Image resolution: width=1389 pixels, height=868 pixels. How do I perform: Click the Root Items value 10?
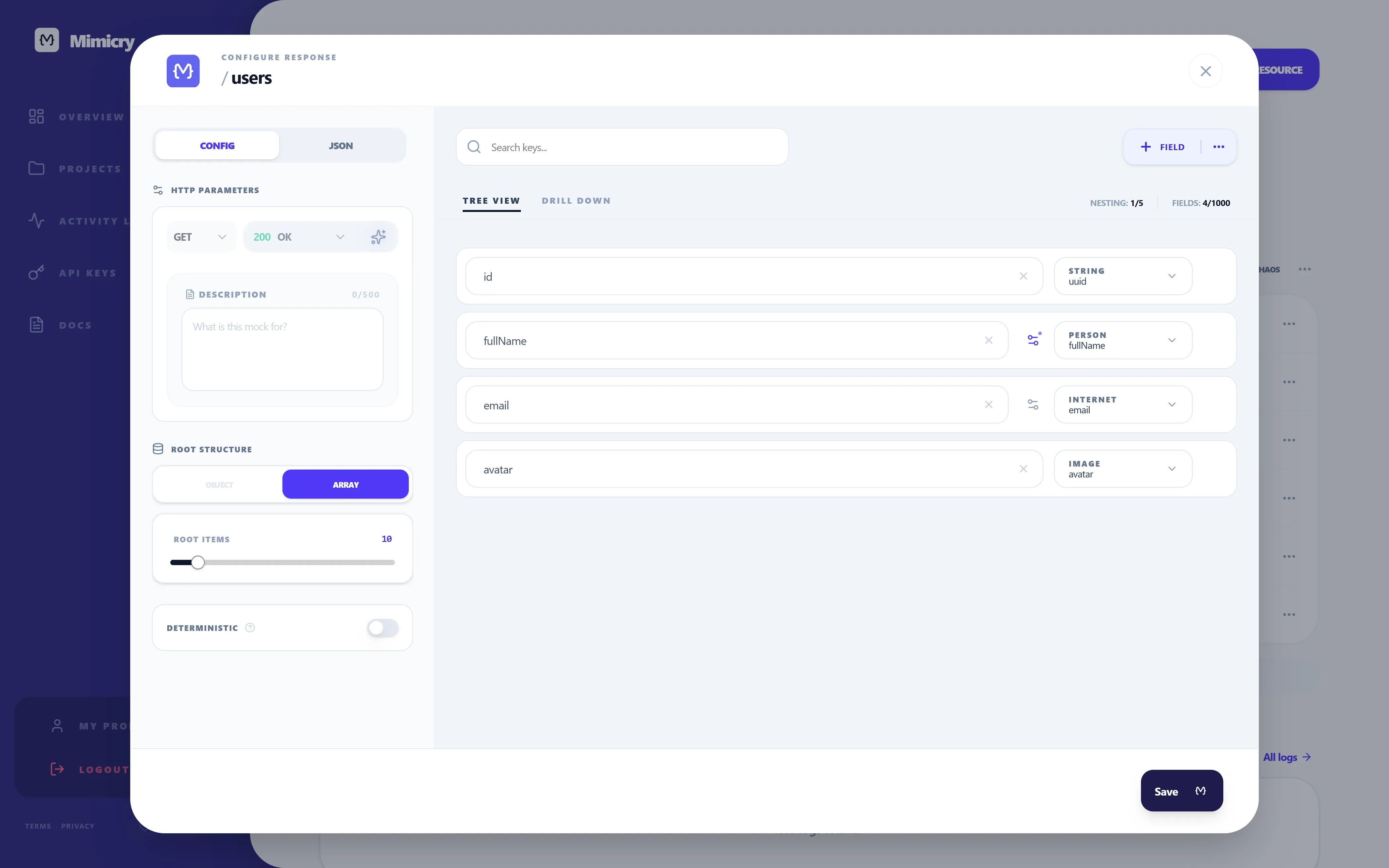(387, 539)
